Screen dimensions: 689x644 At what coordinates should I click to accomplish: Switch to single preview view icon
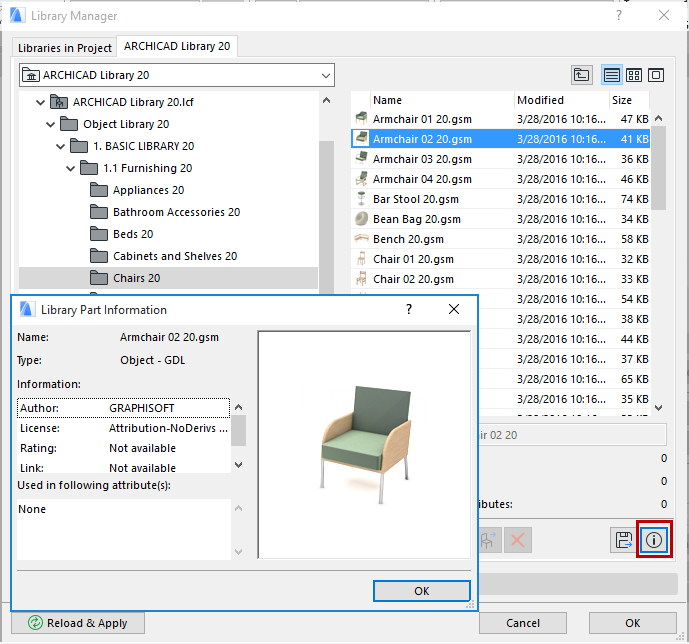[x=656, y=75]
